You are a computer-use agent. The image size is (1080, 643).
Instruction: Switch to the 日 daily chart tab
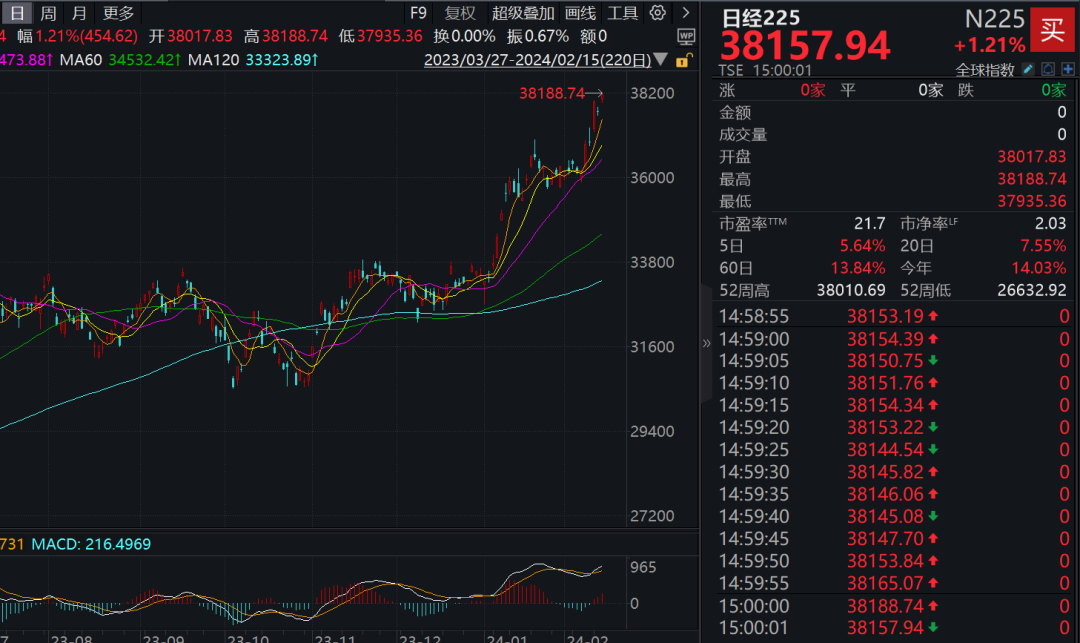click(x=17, y=12)
